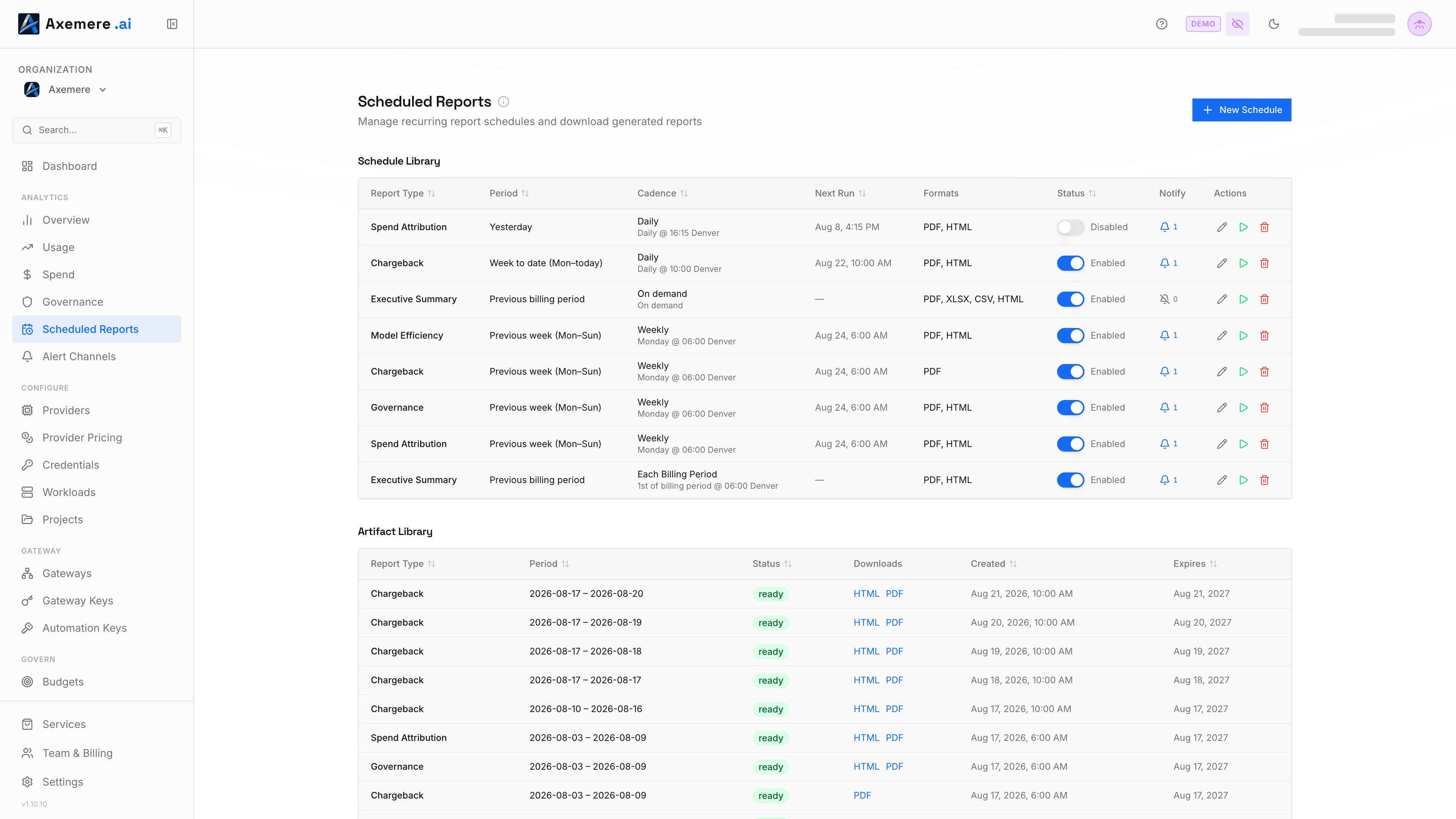Enable the daily Spend Attribution schedule toggle
The width and height of the screenshot is (1456, 819).
click(x=1070, y=227)
